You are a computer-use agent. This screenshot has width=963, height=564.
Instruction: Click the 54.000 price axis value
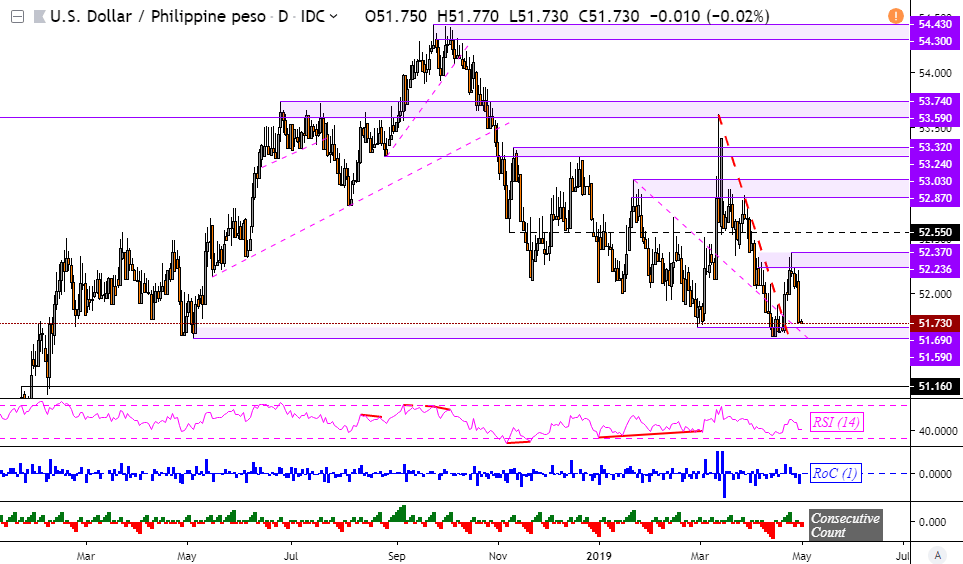(x=935, y=73)
